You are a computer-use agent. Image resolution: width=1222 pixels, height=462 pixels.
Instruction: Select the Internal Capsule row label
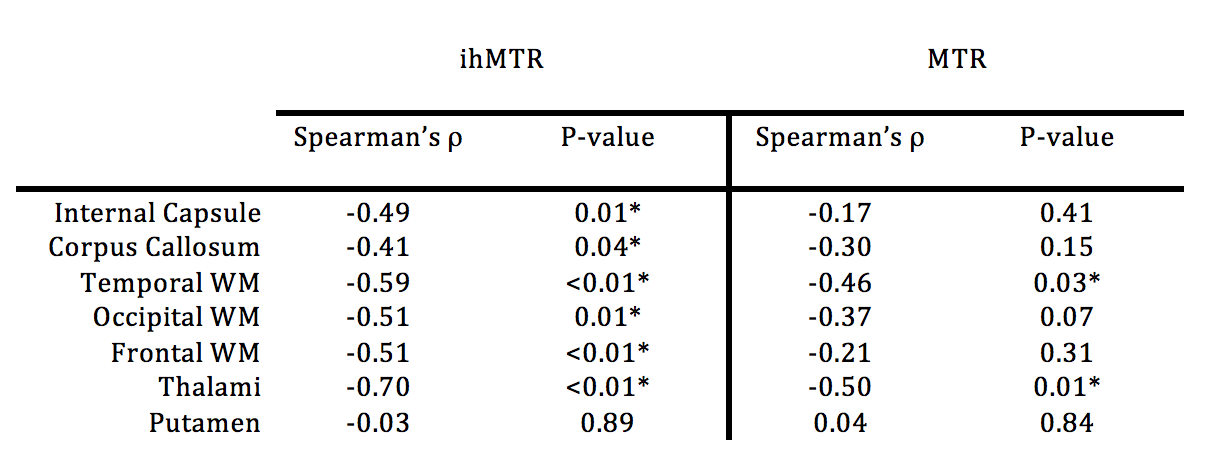[157, 213]
